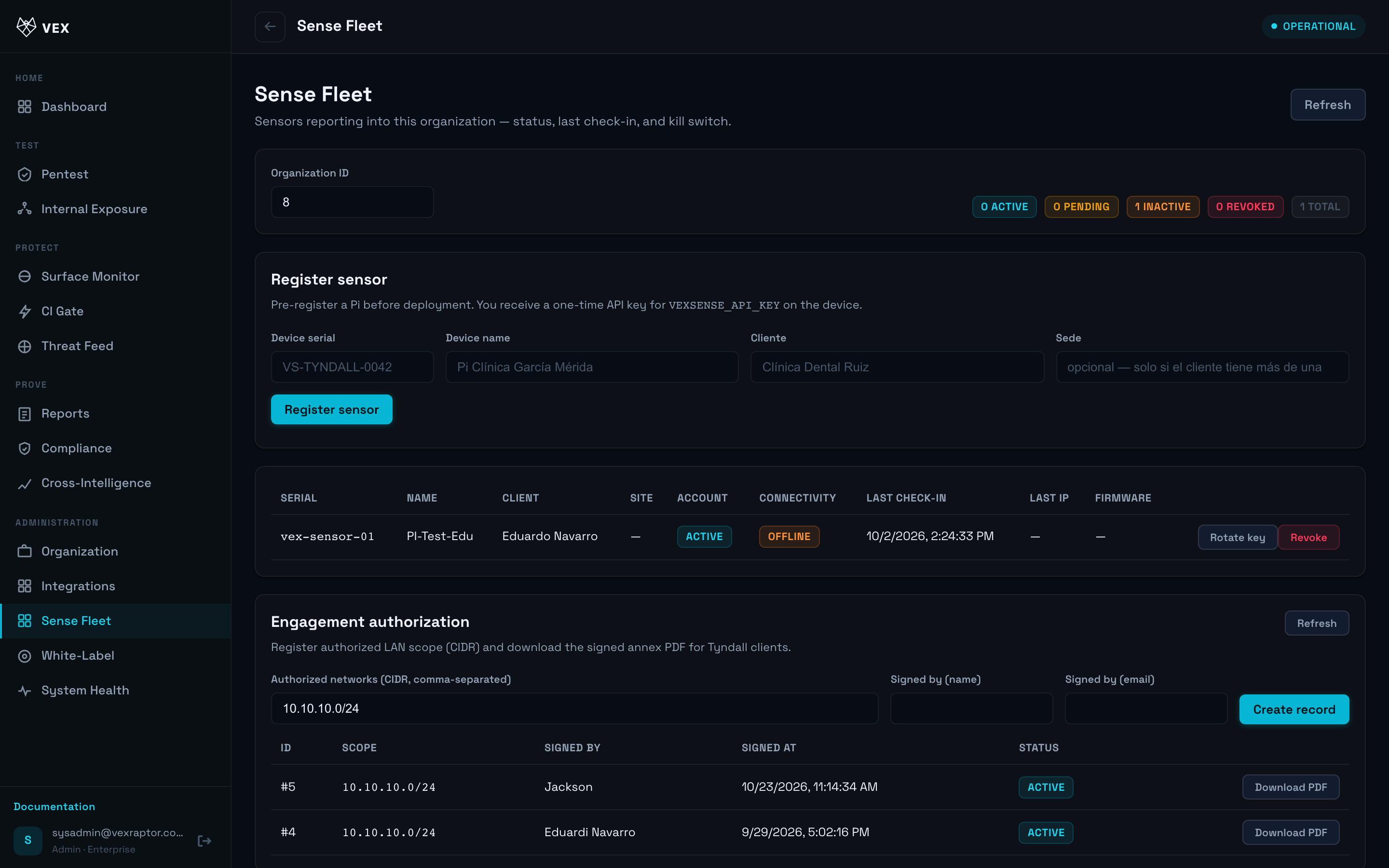Click the Eduardo Navarro client cell

tap(549, 536)
